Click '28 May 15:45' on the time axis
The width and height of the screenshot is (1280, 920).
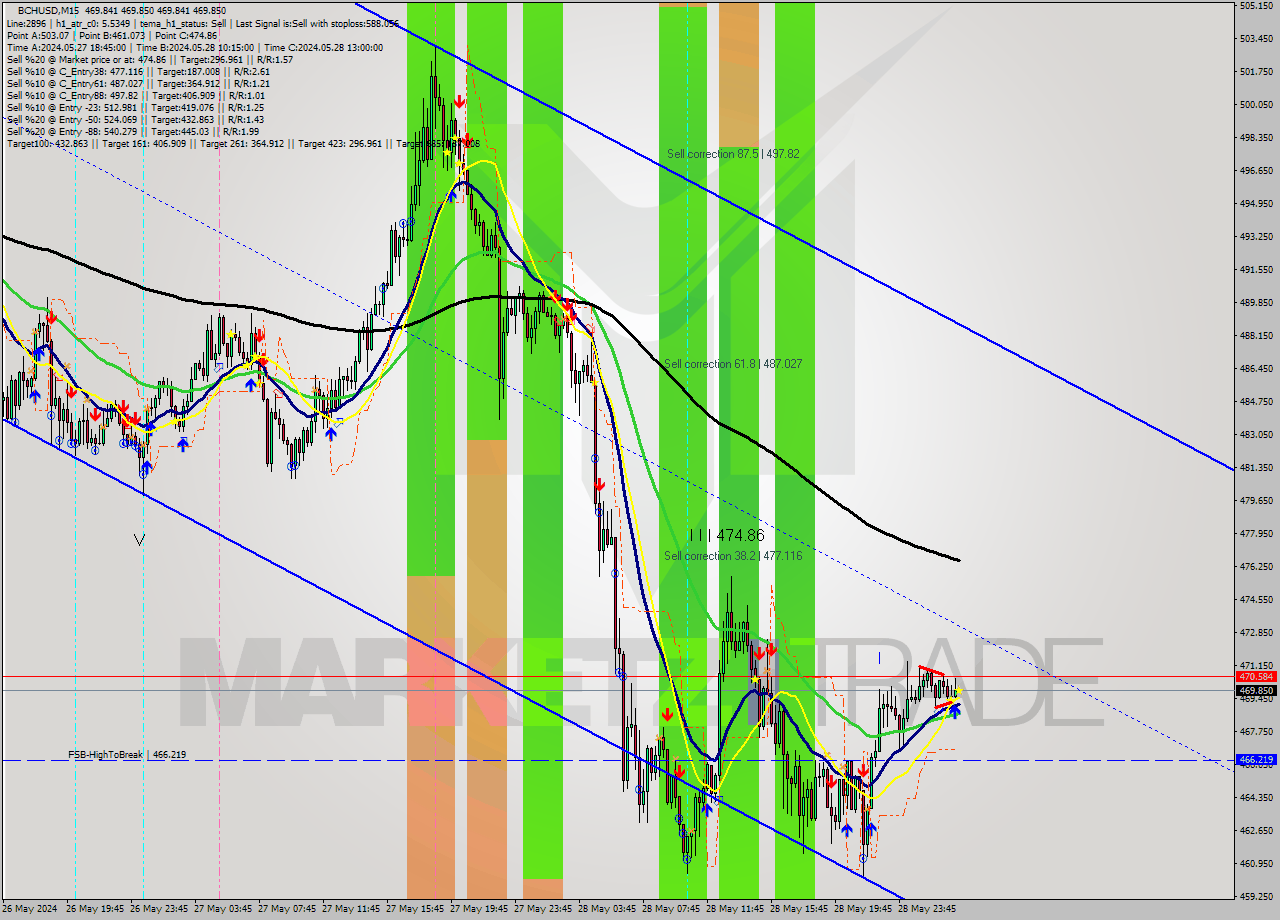(799, 910)
